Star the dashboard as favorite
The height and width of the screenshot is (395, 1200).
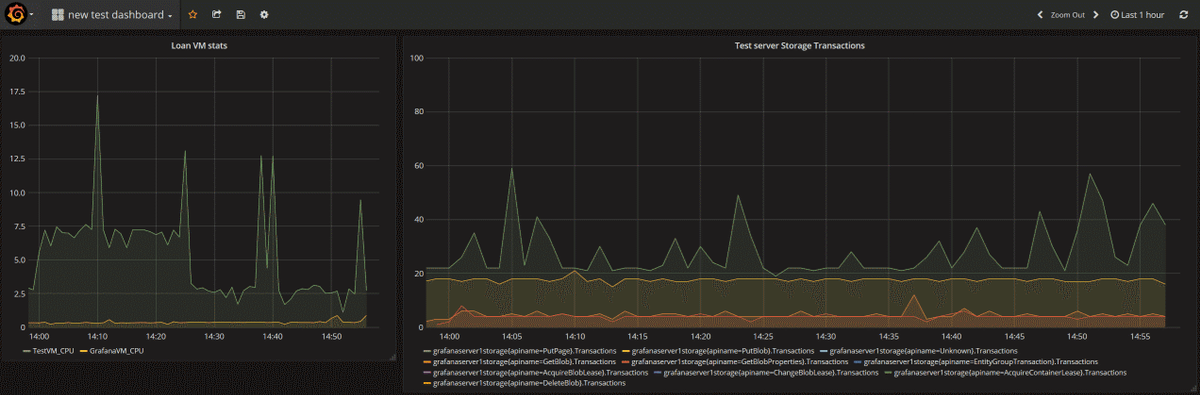(x=193, y=15)
